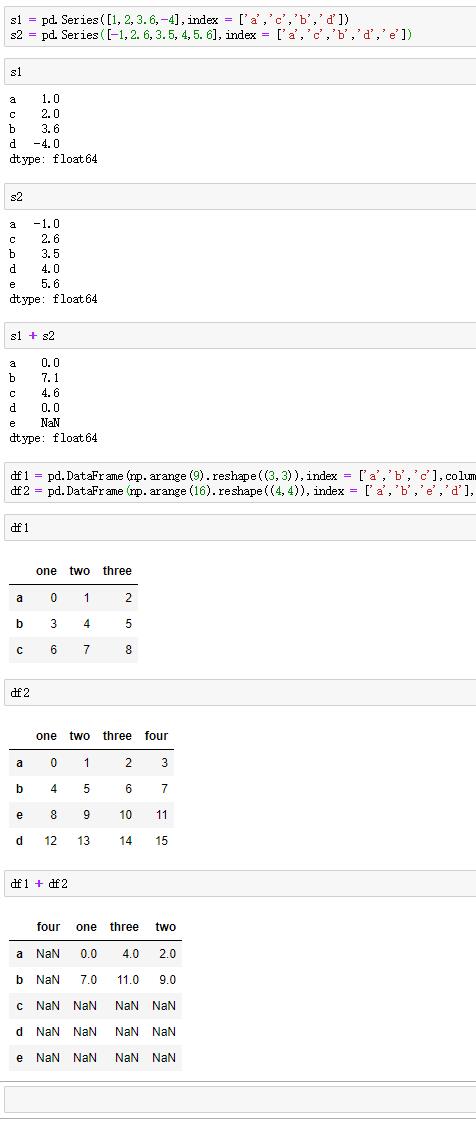Click the 'three' column header in df1 table
The image size is (476, 1121).
click(117, 571)
